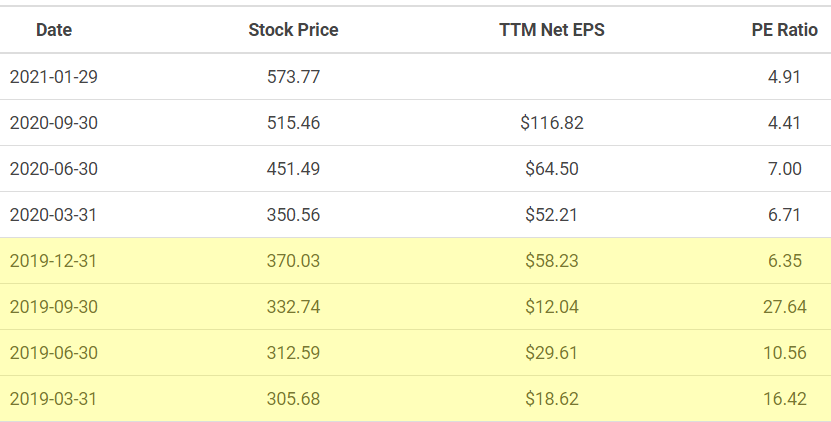Viewport: 831px width, 422px height.
Task: Click the TTM Net EPS column header
Action: click(x=551, y=30)
